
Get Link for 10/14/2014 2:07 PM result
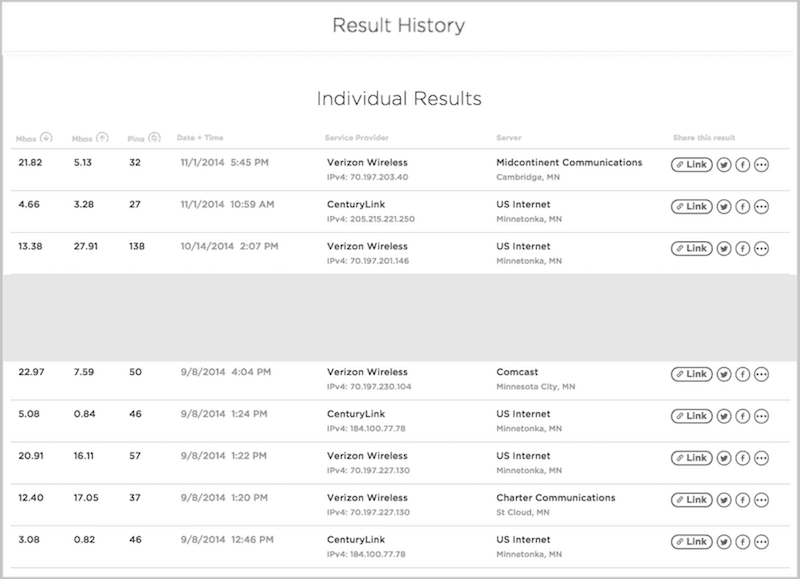692,248
